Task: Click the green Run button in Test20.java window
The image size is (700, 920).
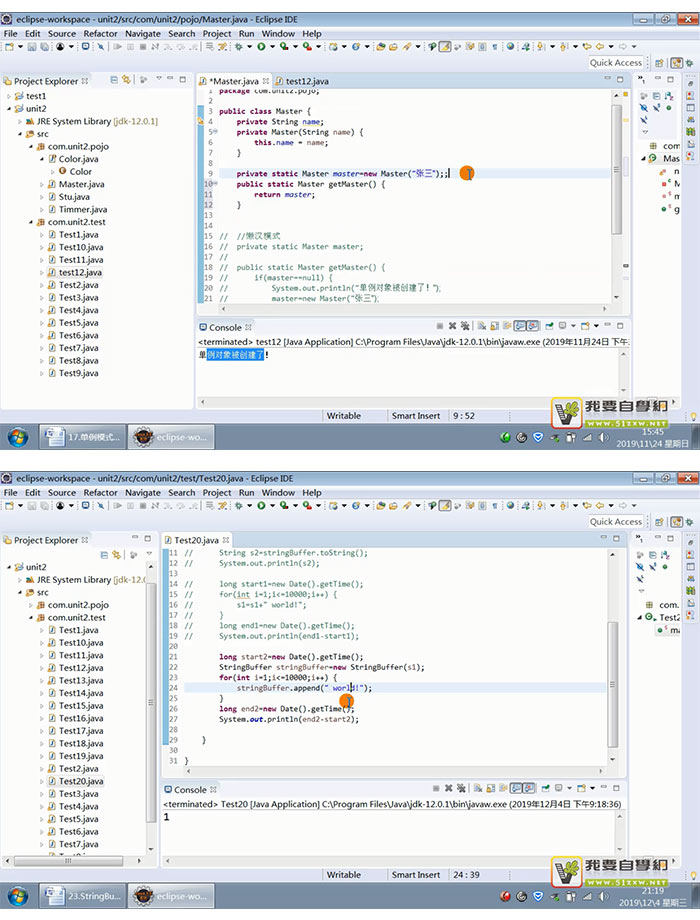Action: (261, 505)
